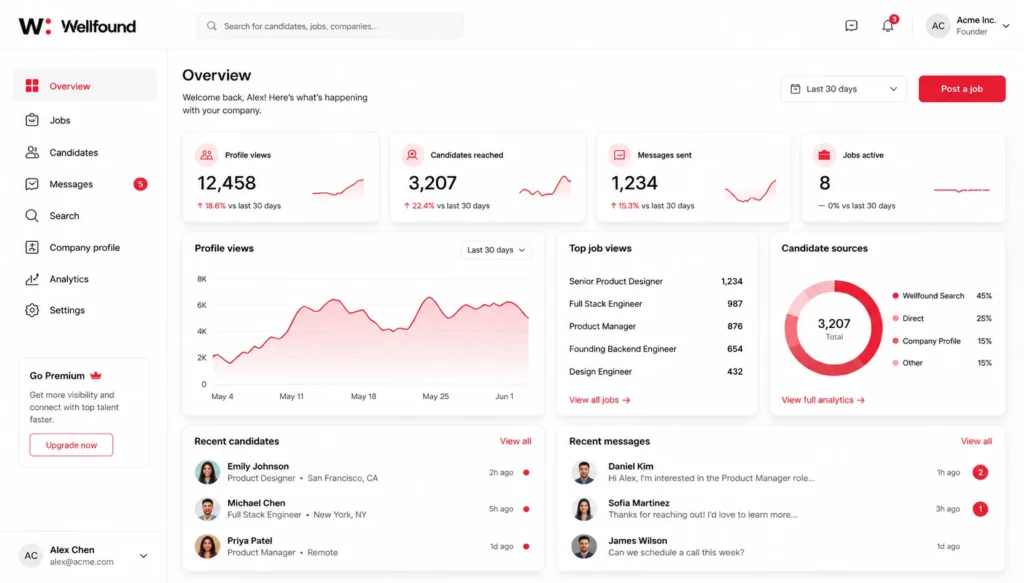Click the 3,207 candidates reached card value
Image resolution: width=1024 pixels, height=583 pixels.
click(432, 183)
